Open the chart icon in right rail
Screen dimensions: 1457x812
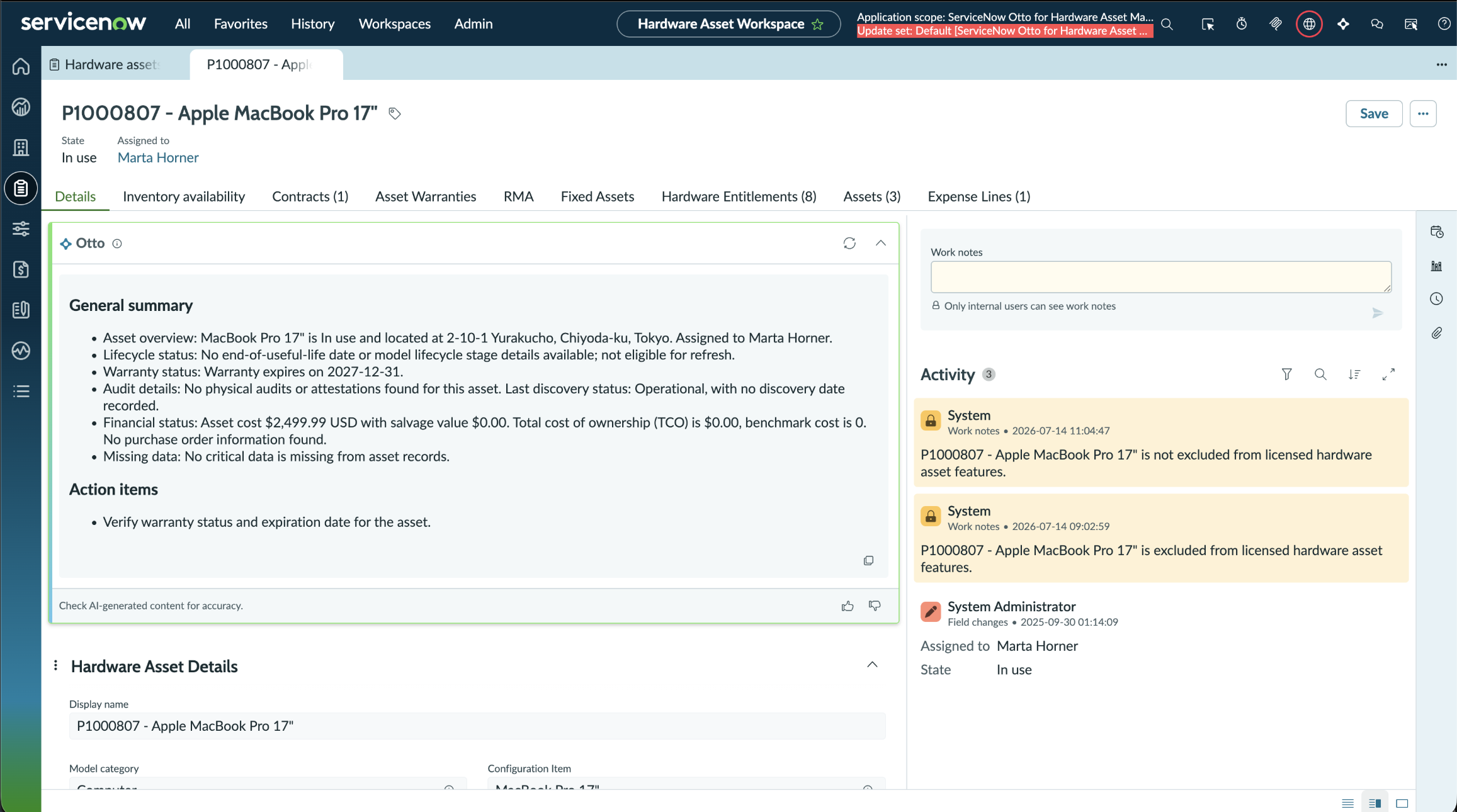(1436, 266)
